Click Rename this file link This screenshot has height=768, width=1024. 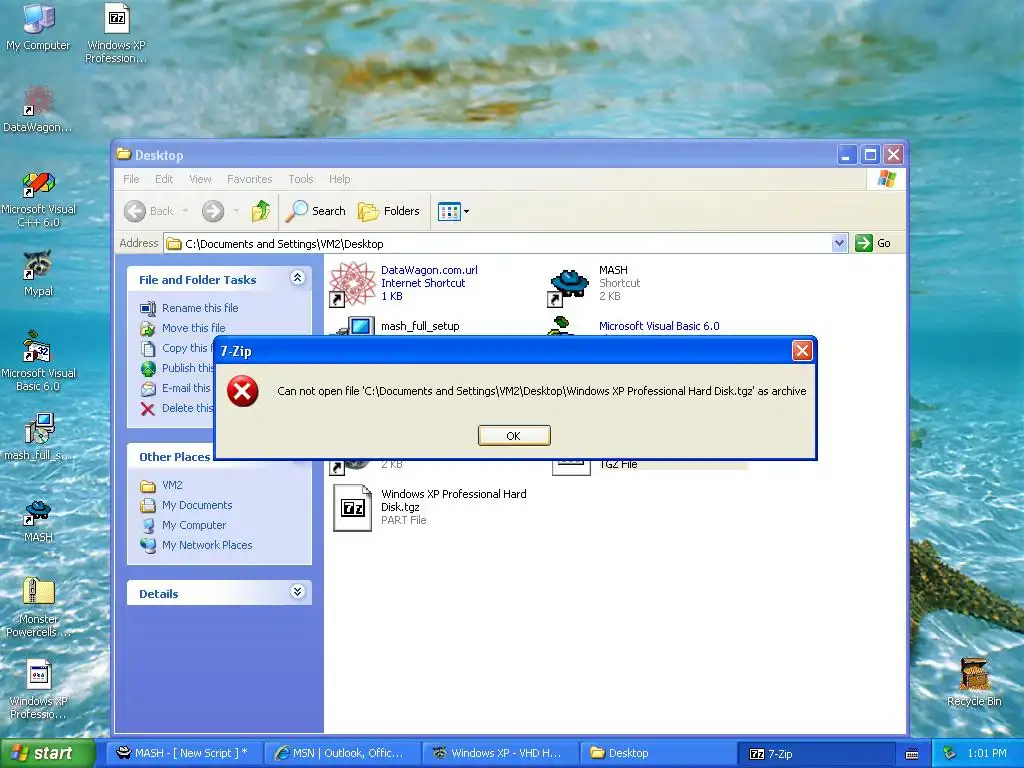click(200, 308)
